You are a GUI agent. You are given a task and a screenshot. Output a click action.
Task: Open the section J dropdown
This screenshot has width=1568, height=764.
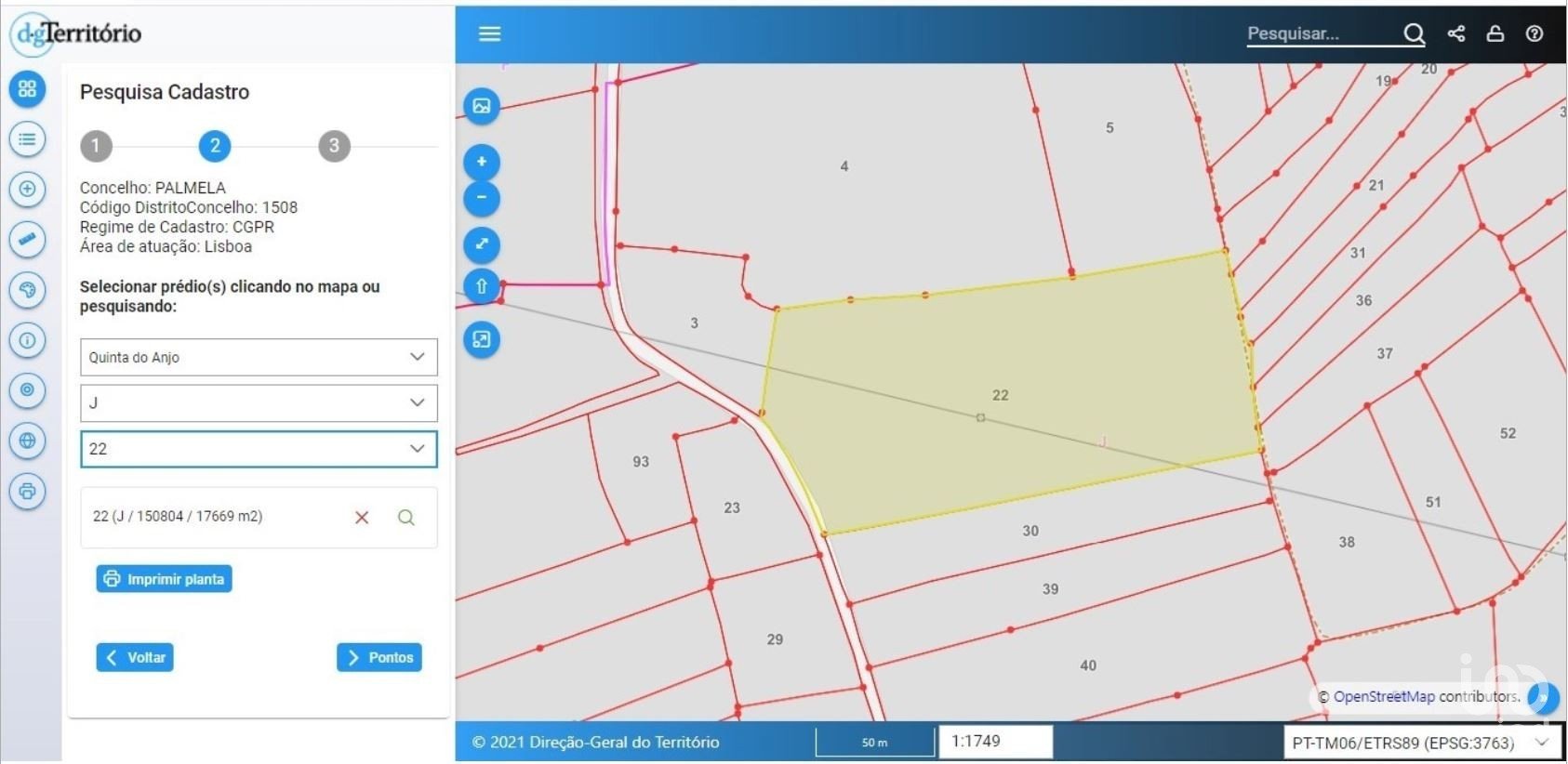pos(259,402)
